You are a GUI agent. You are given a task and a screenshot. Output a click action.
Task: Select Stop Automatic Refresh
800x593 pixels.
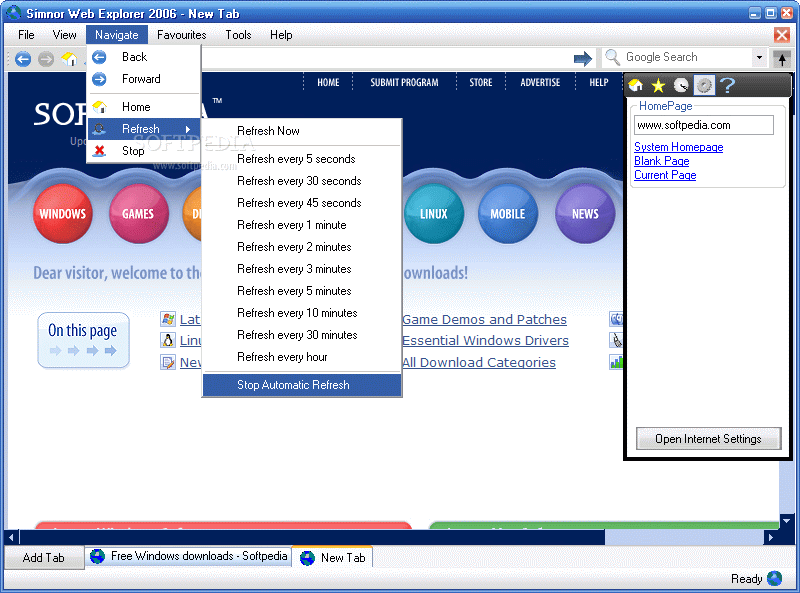[x=302, y=385]
